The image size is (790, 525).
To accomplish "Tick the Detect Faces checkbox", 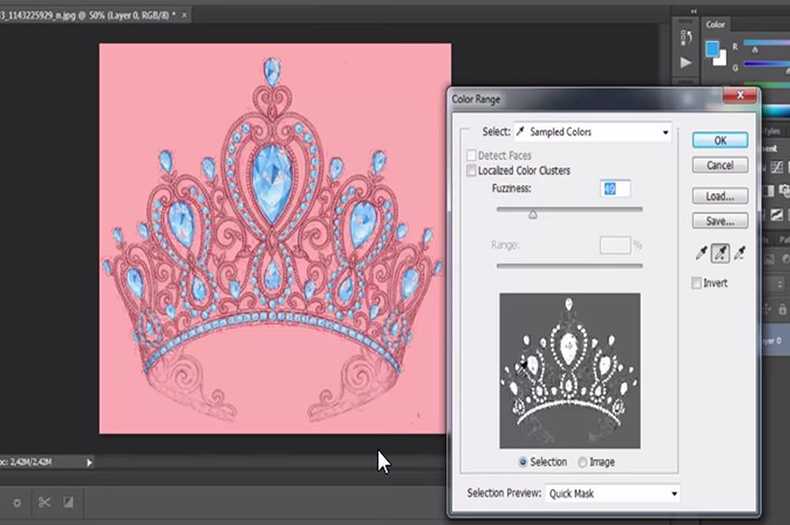I will (x=472, y=155).
